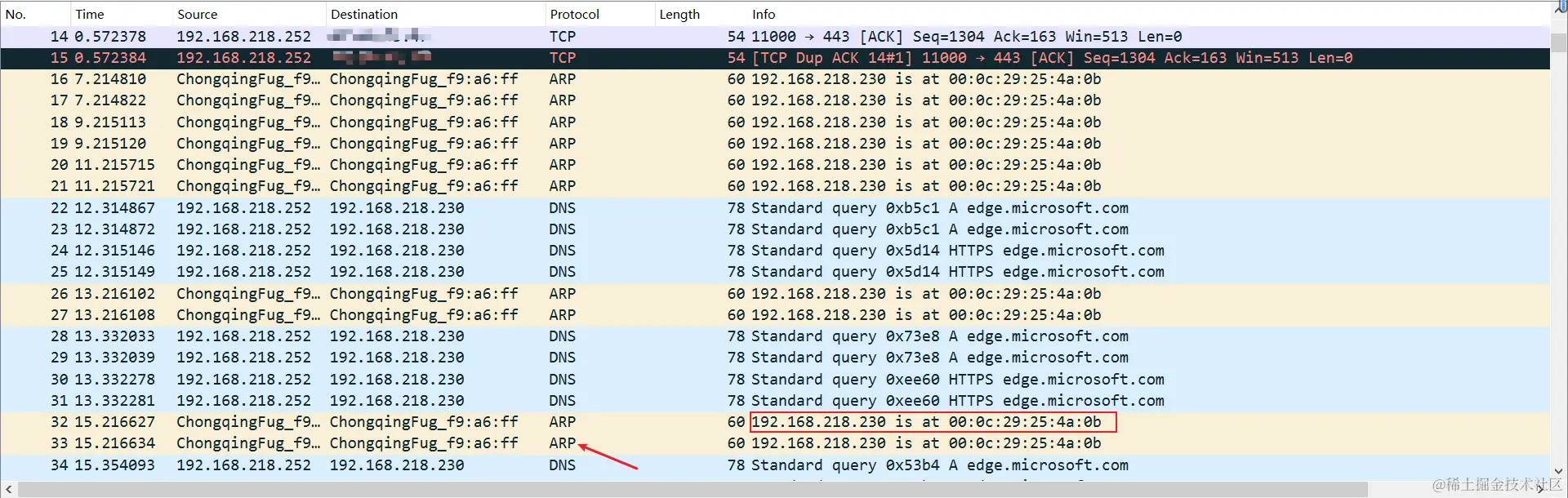Select DNS packet 23 at time 12.314872
1568x498 pixels.
click(x=775, y=229)
